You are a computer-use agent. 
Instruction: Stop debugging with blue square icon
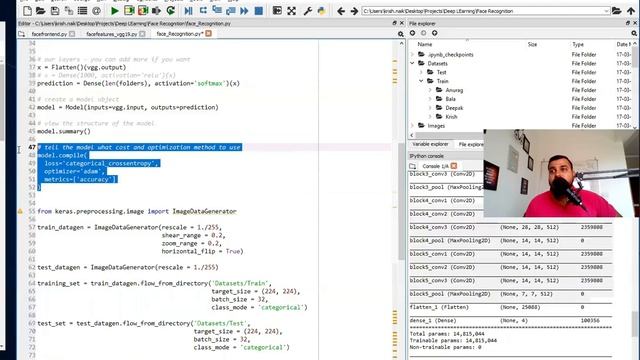(258, 11)
